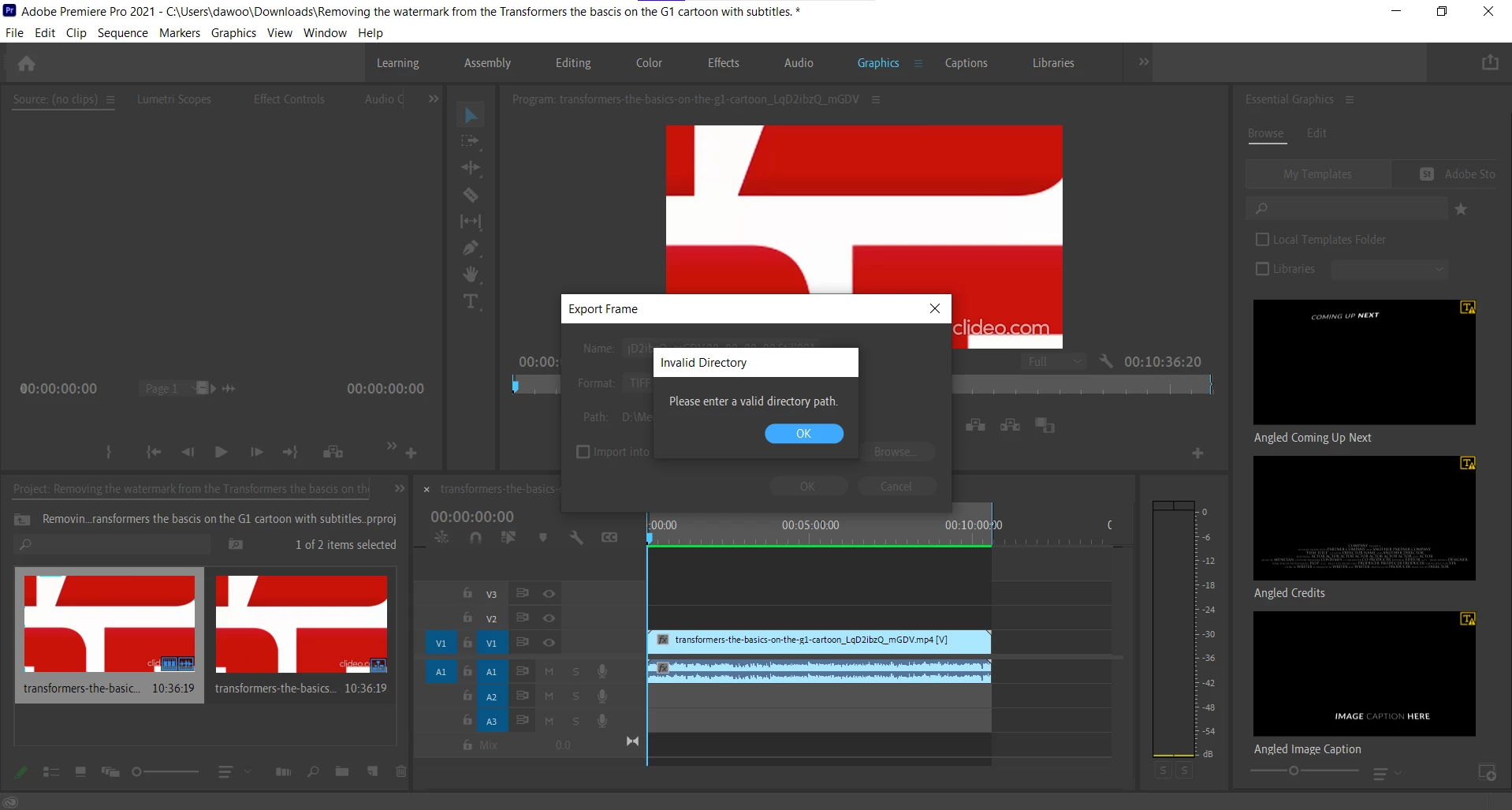Click the video clip on track V1

click(819, 640)
